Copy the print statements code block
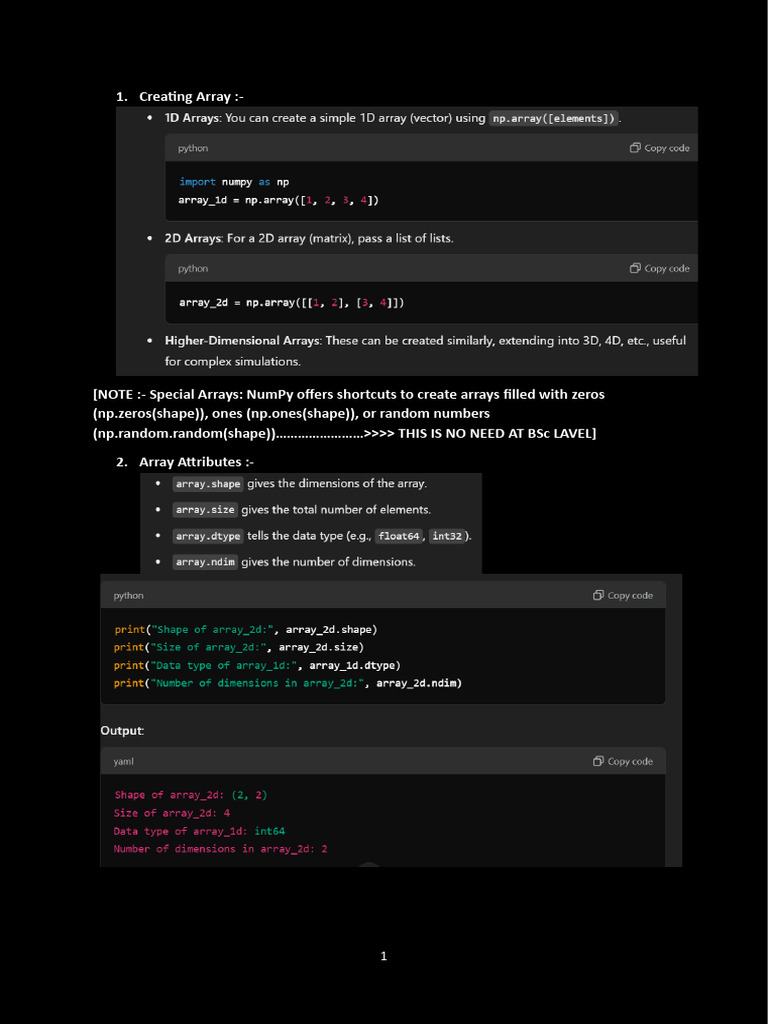Viewport: 768px width, 1024px height. tap(598, 595)
